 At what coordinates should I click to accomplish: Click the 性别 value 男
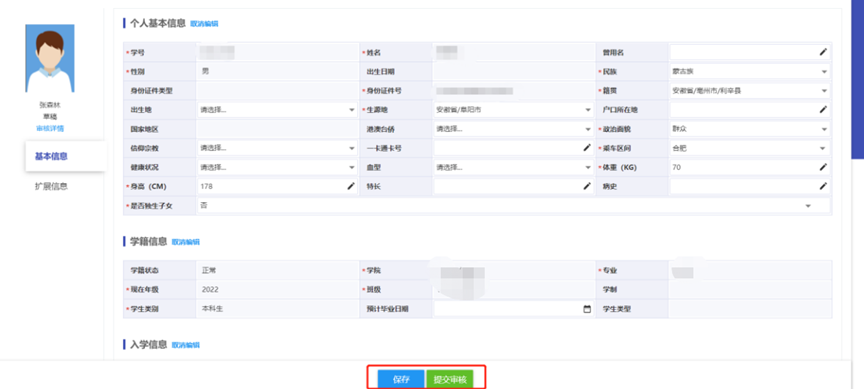pos(205,71)
